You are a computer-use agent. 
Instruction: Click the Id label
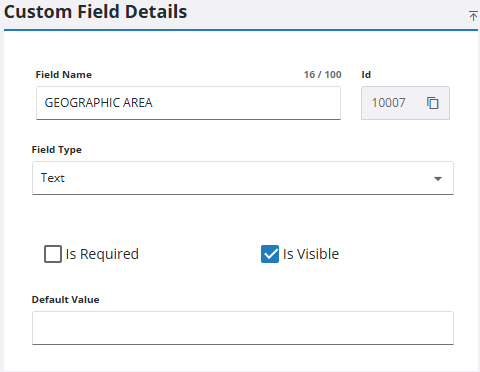(x=366, y=75)
